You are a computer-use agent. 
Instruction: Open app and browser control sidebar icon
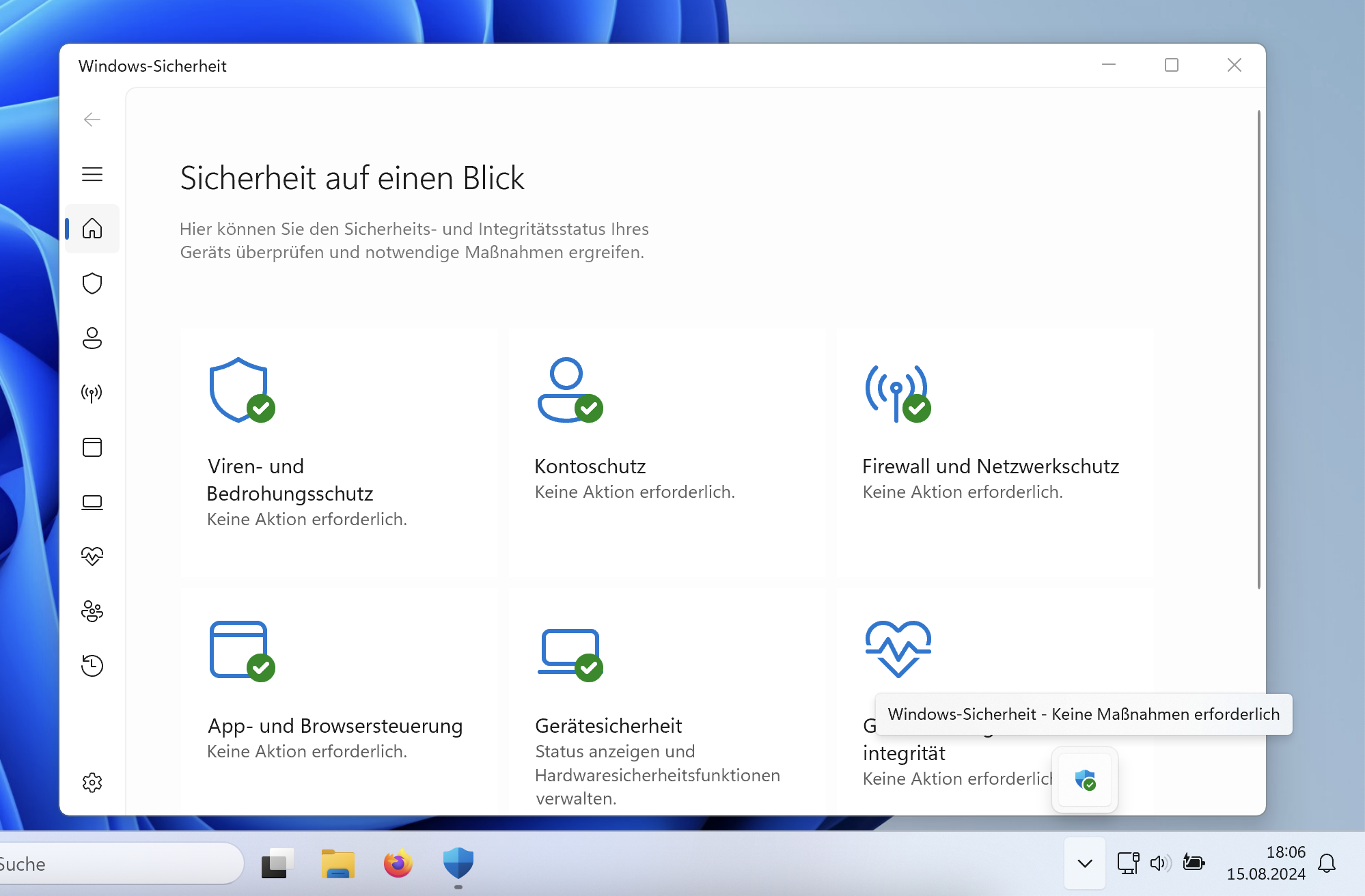pyautogui.click(x=92, y=447)
